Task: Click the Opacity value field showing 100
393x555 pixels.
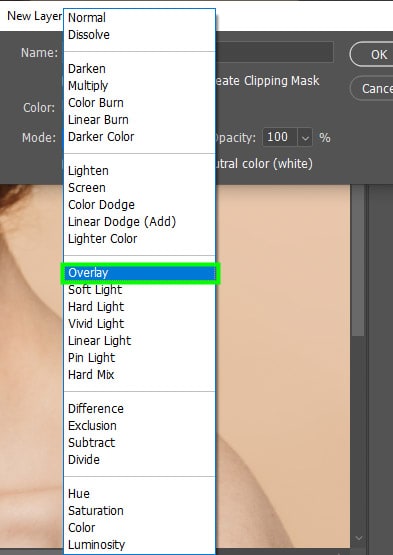Action: tap(280, 137)
